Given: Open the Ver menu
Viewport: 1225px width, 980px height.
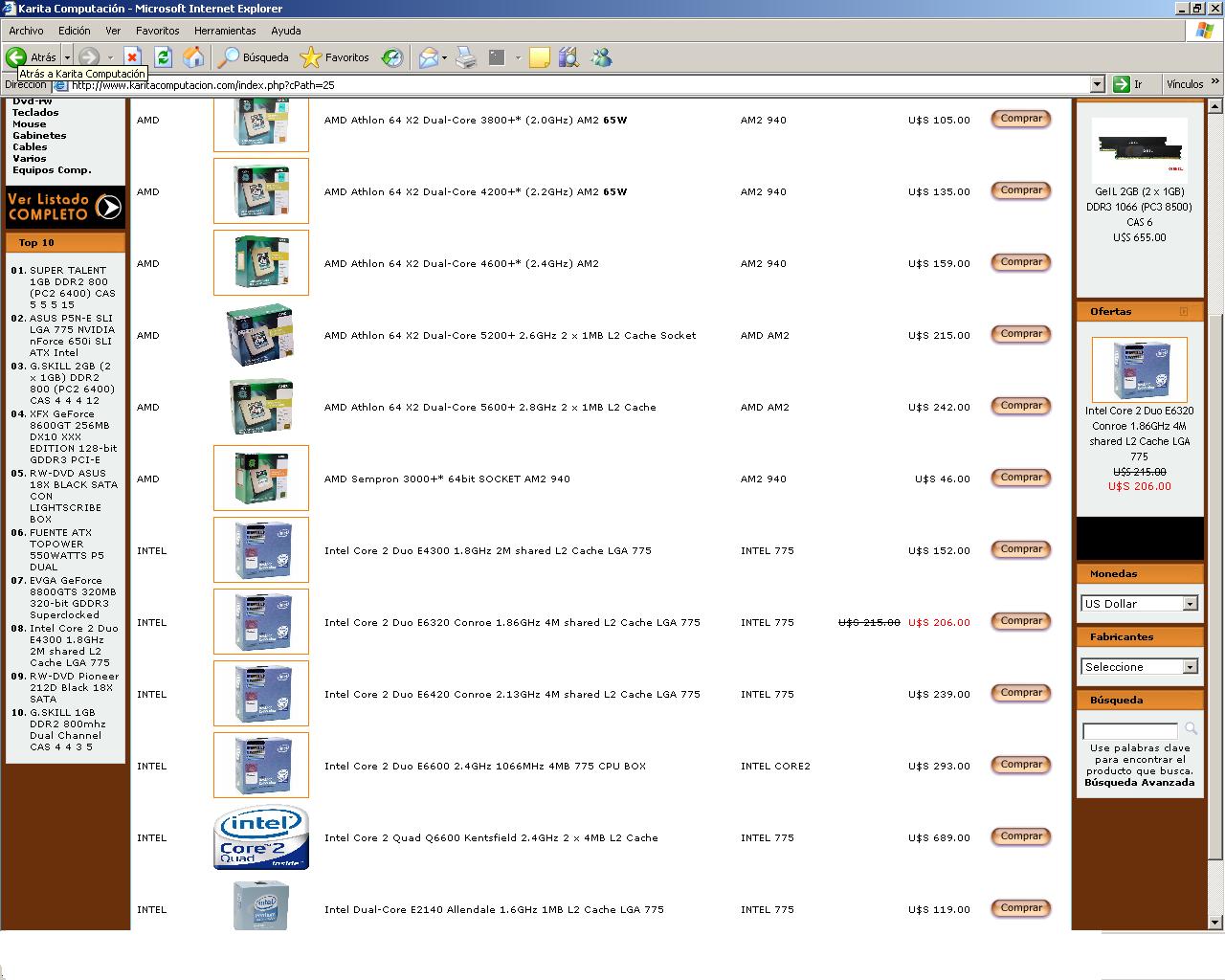Looking at the screenshot, I should point(113,31).
